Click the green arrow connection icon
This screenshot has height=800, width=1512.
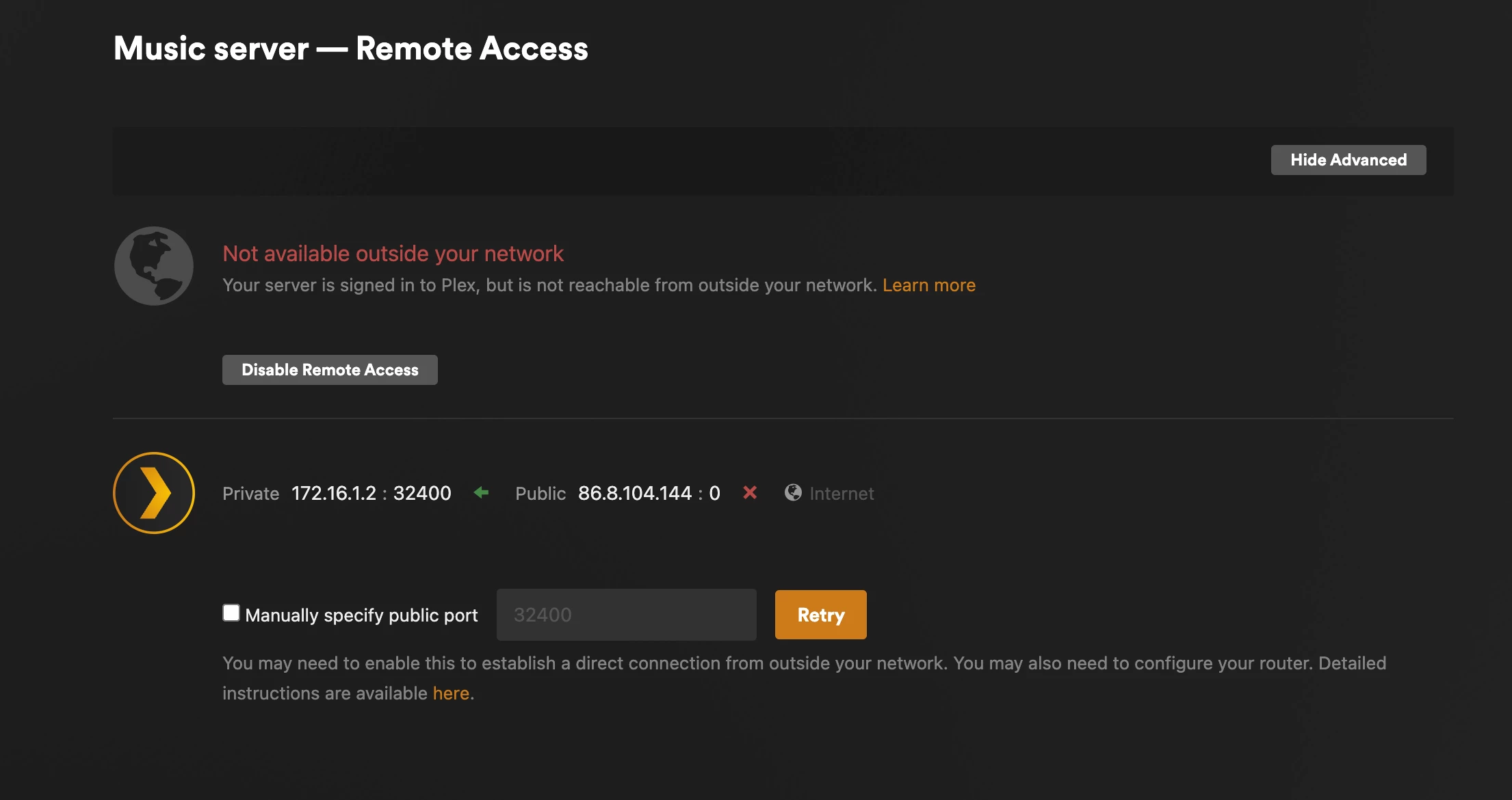coord(482,492)
